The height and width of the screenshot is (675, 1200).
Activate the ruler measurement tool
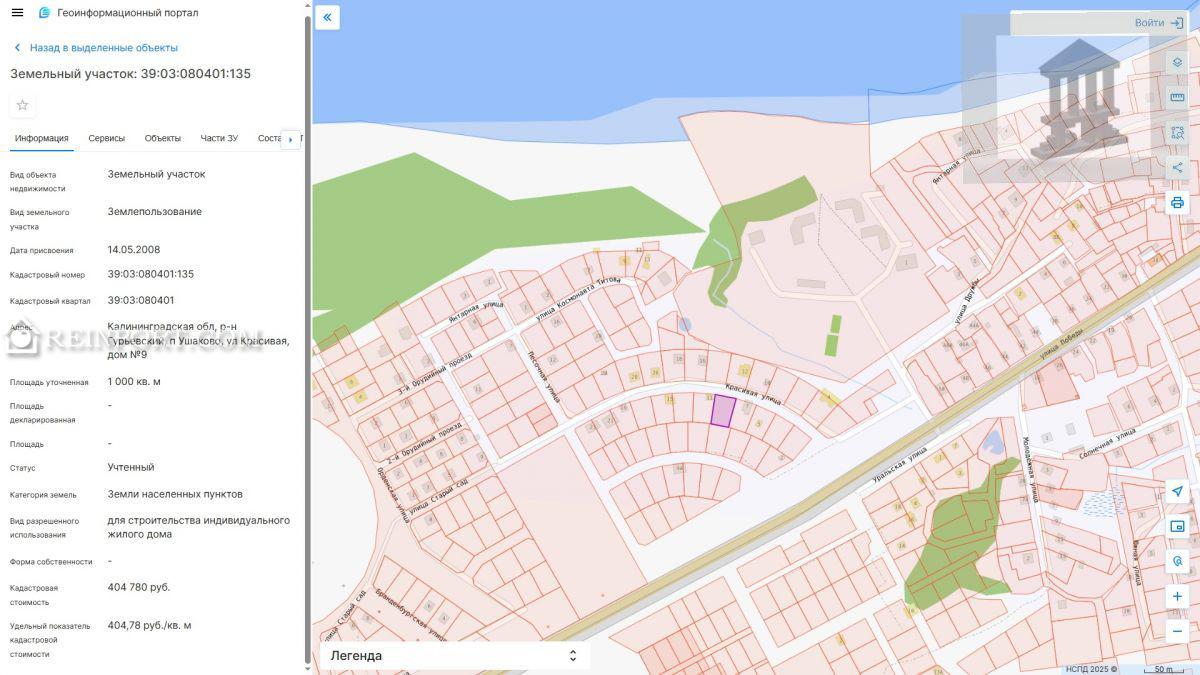click(1177, 97)
